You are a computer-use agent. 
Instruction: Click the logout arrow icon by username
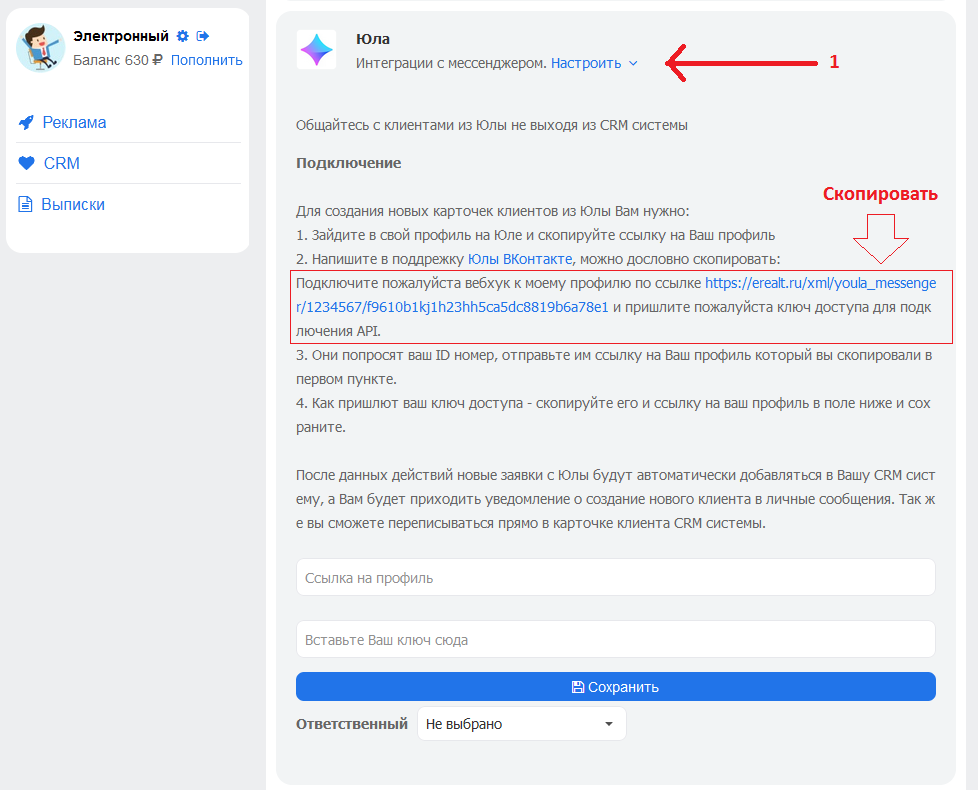(203, 36)
